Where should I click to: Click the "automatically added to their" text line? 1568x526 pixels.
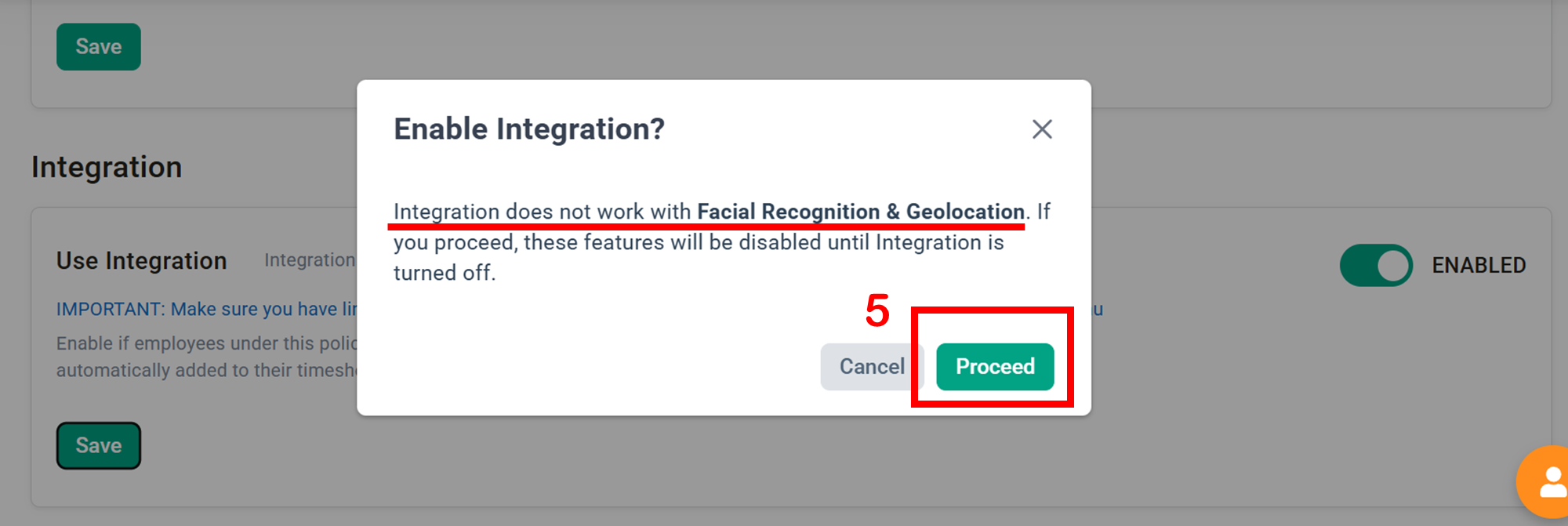205,370
